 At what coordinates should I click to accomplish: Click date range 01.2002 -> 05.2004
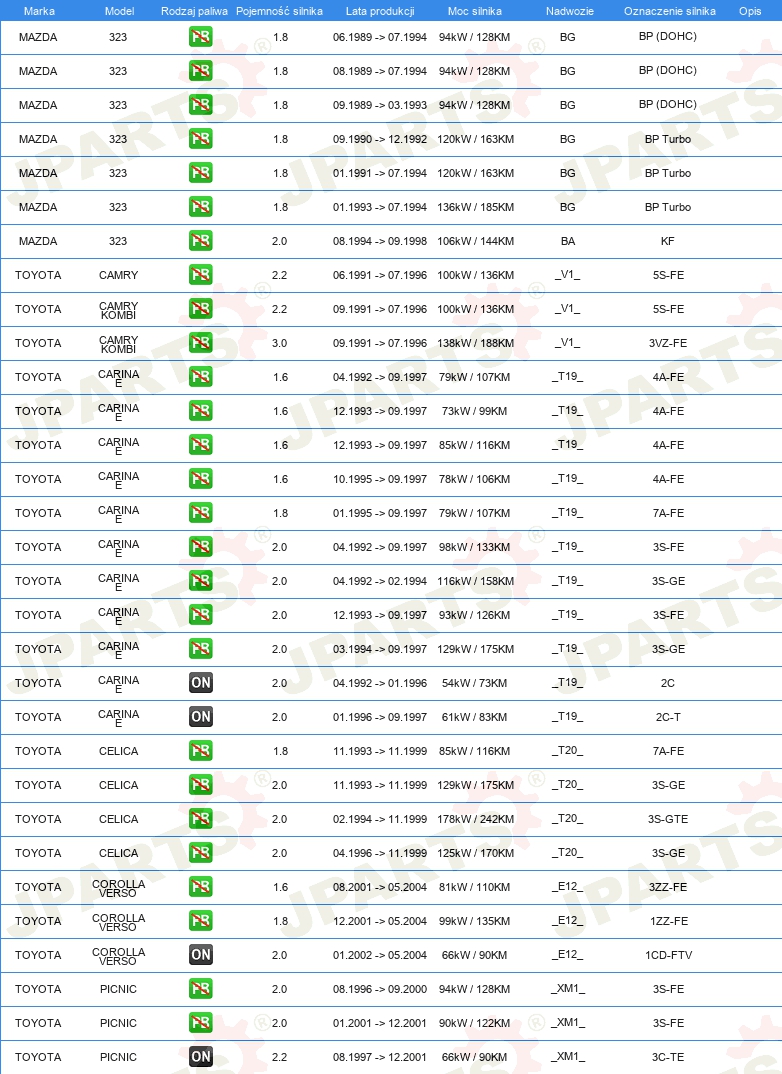click(380, 955)
